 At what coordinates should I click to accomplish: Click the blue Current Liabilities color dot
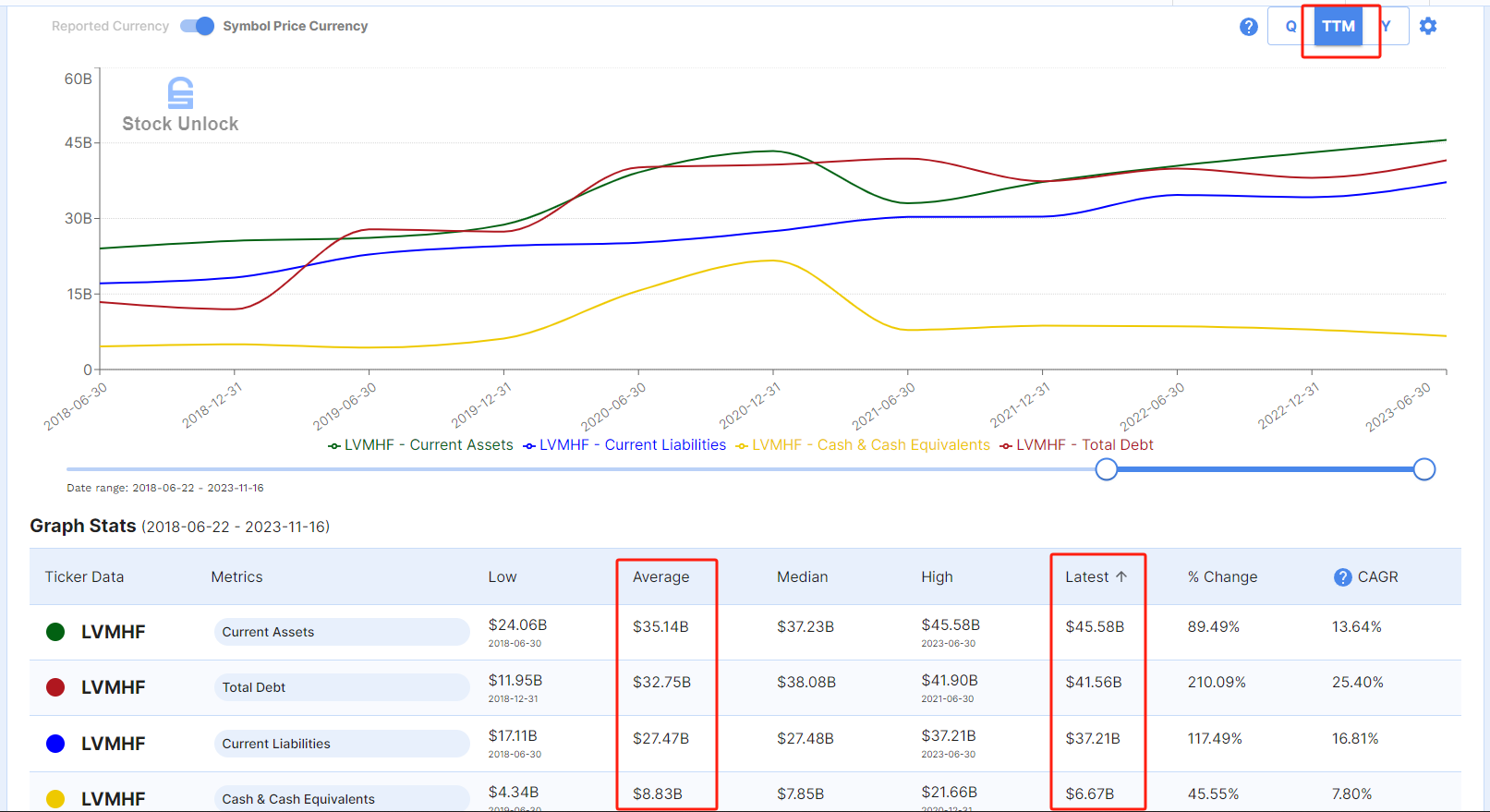pos(55,744)
